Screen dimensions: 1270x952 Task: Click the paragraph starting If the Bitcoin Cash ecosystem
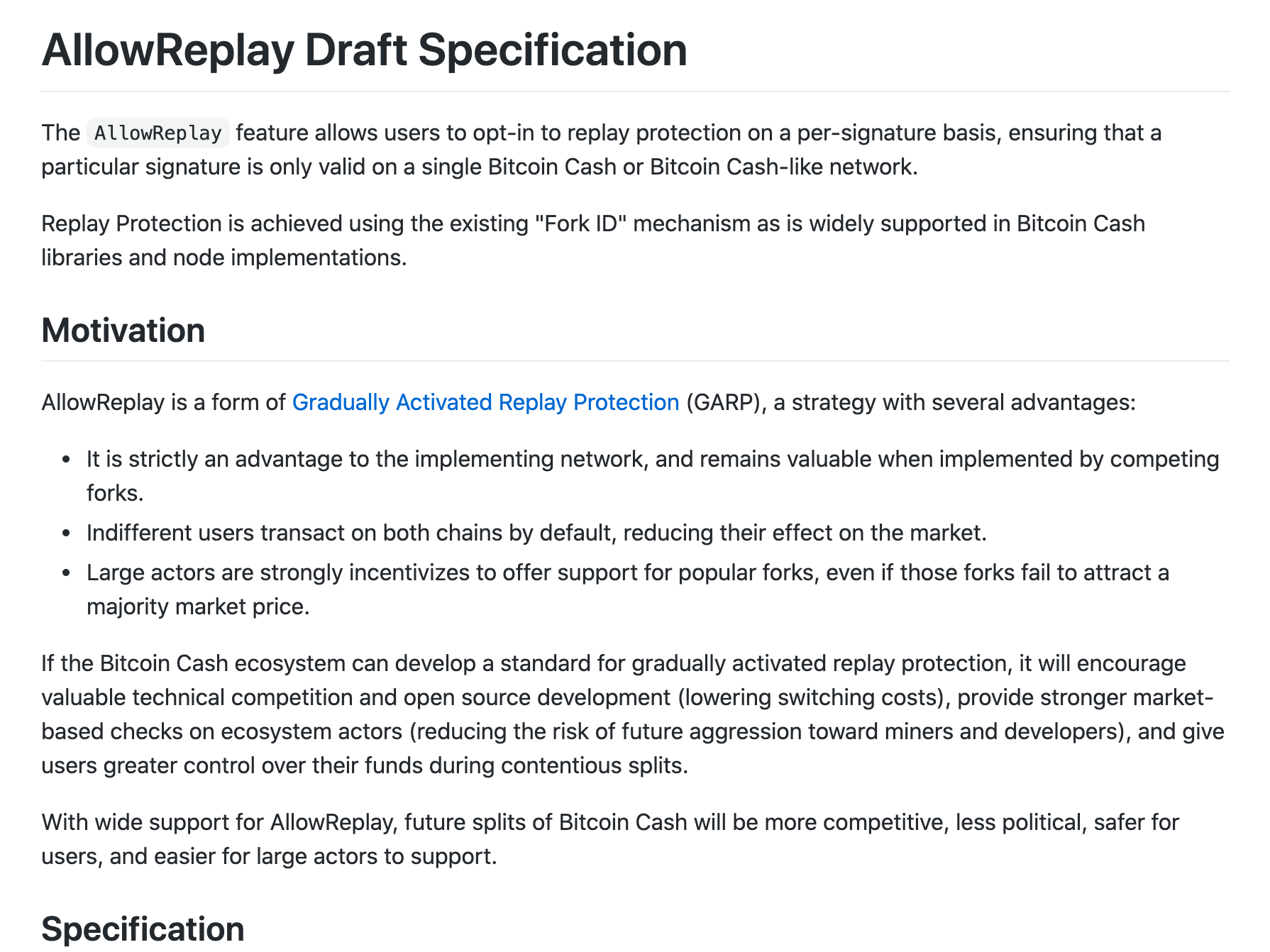633,714
